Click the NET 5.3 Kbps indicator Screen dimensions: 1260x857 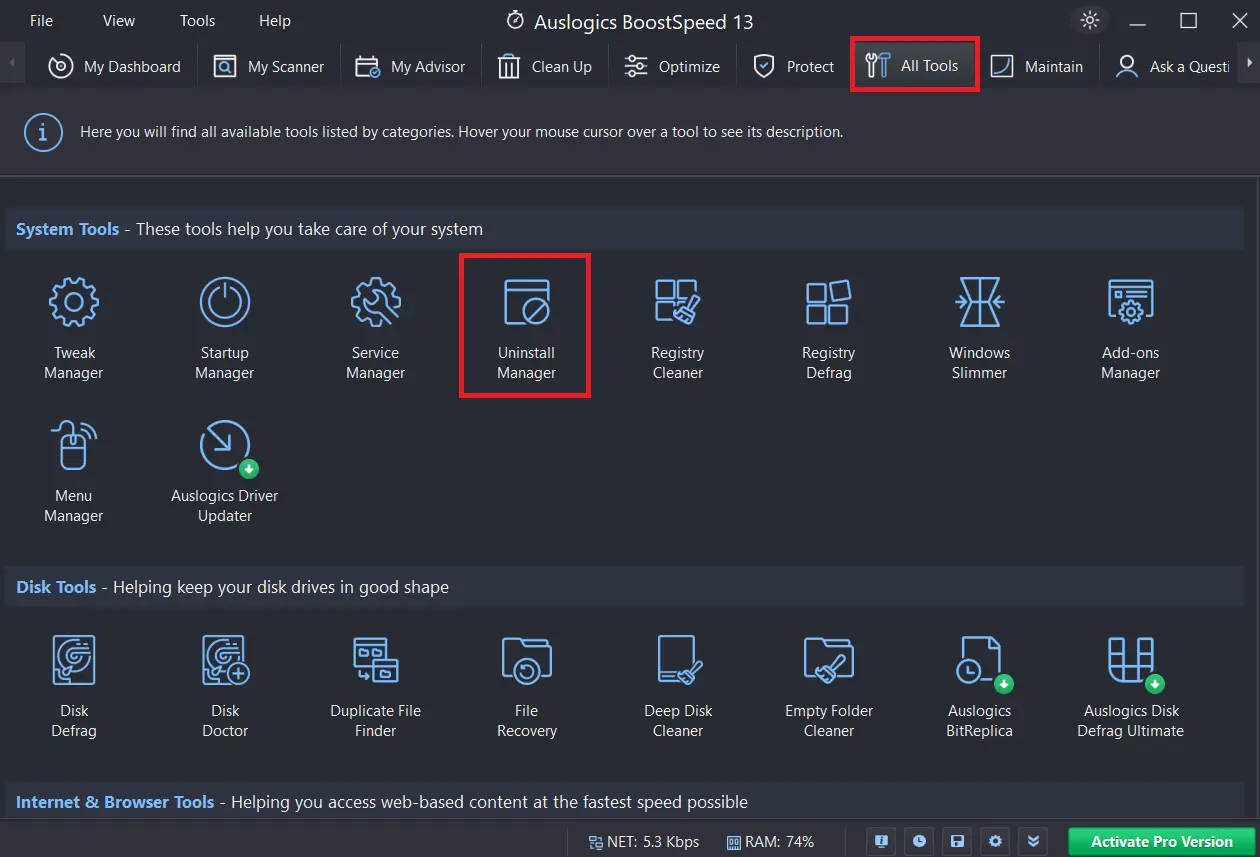[x=644, y=842]
